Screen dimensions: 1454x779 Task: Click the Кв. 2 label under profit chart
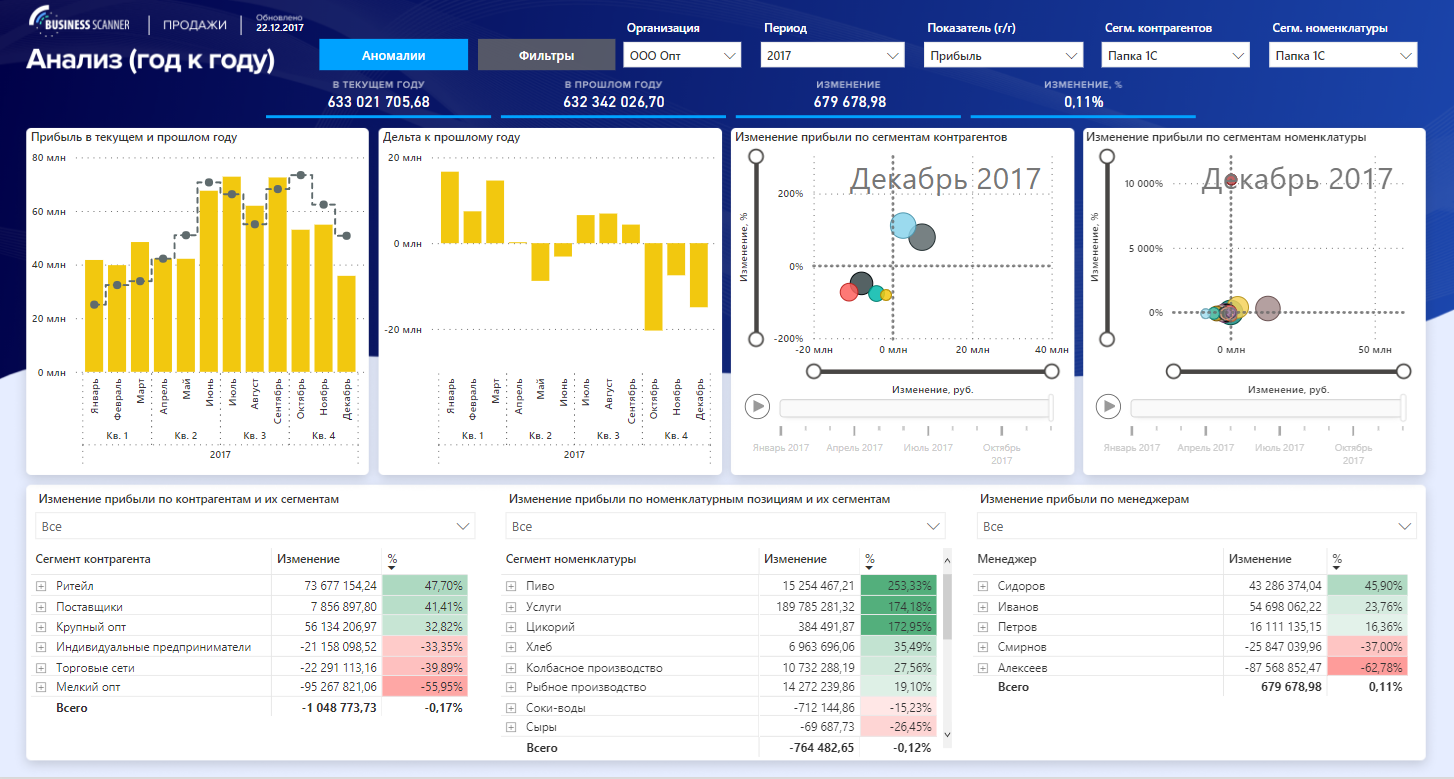tap(186, 436)
